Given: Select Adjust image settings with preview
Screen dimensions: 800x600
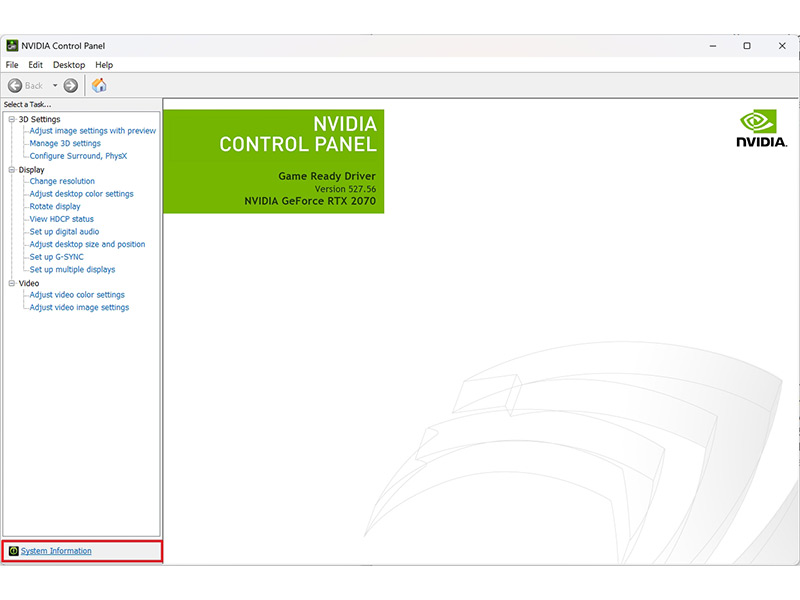Looking at the screenshot, I should click(x=92, y=131).
